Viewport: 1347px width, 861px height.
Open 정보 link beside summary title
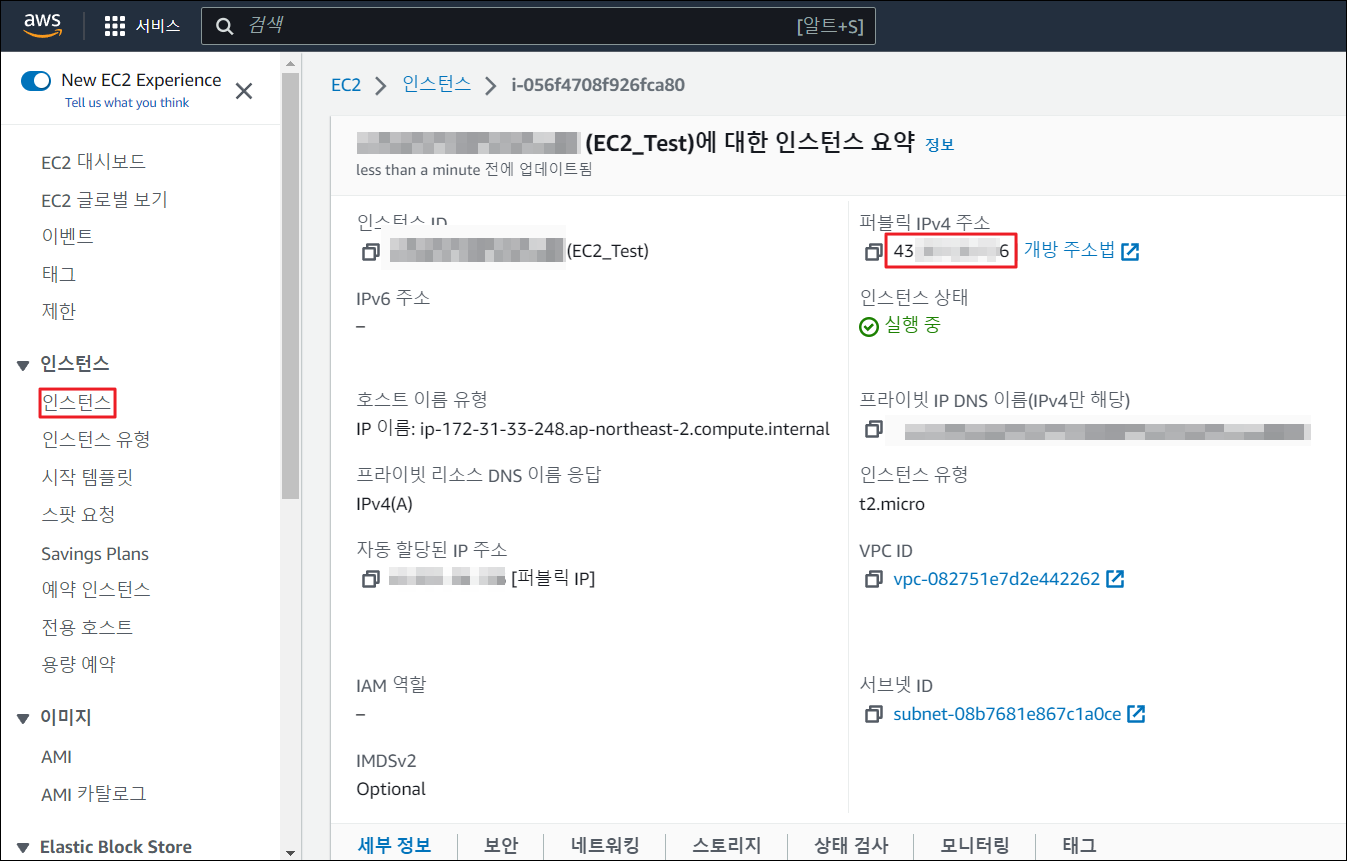(x=940, y=145)
